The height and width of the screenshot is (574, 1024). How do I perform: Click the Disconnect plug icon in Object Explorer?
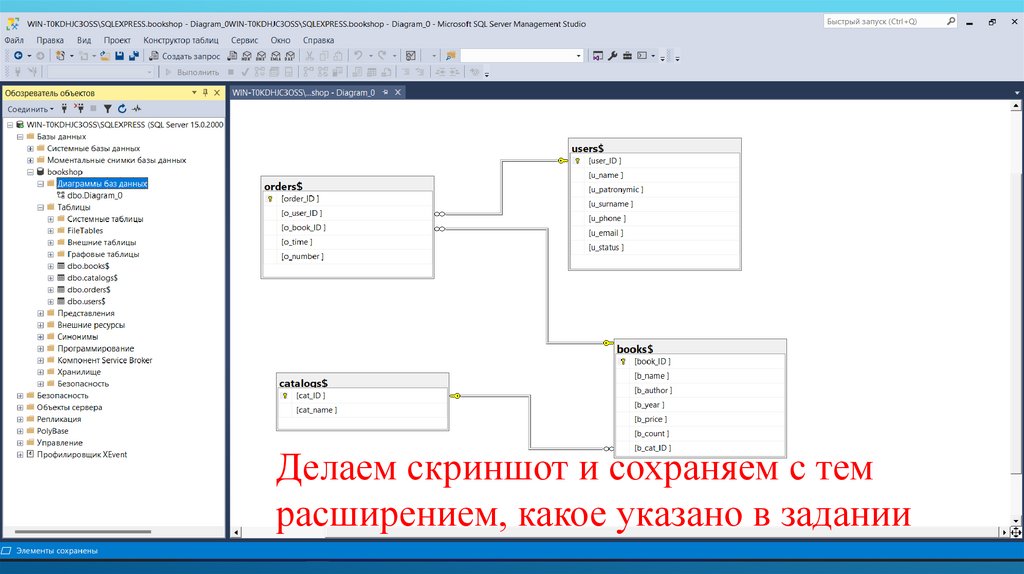pos(78,109)
